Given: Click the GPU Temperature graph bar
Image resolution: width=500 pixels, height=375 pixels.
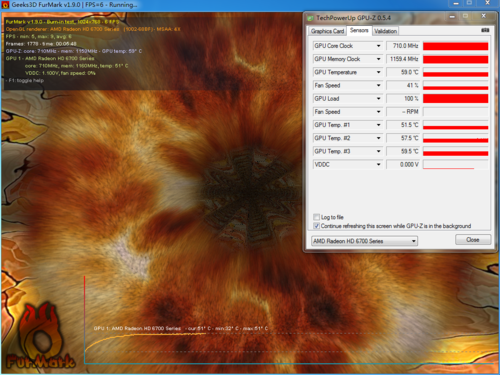Looking at the screenshot, I should click(x=455, y=72).
